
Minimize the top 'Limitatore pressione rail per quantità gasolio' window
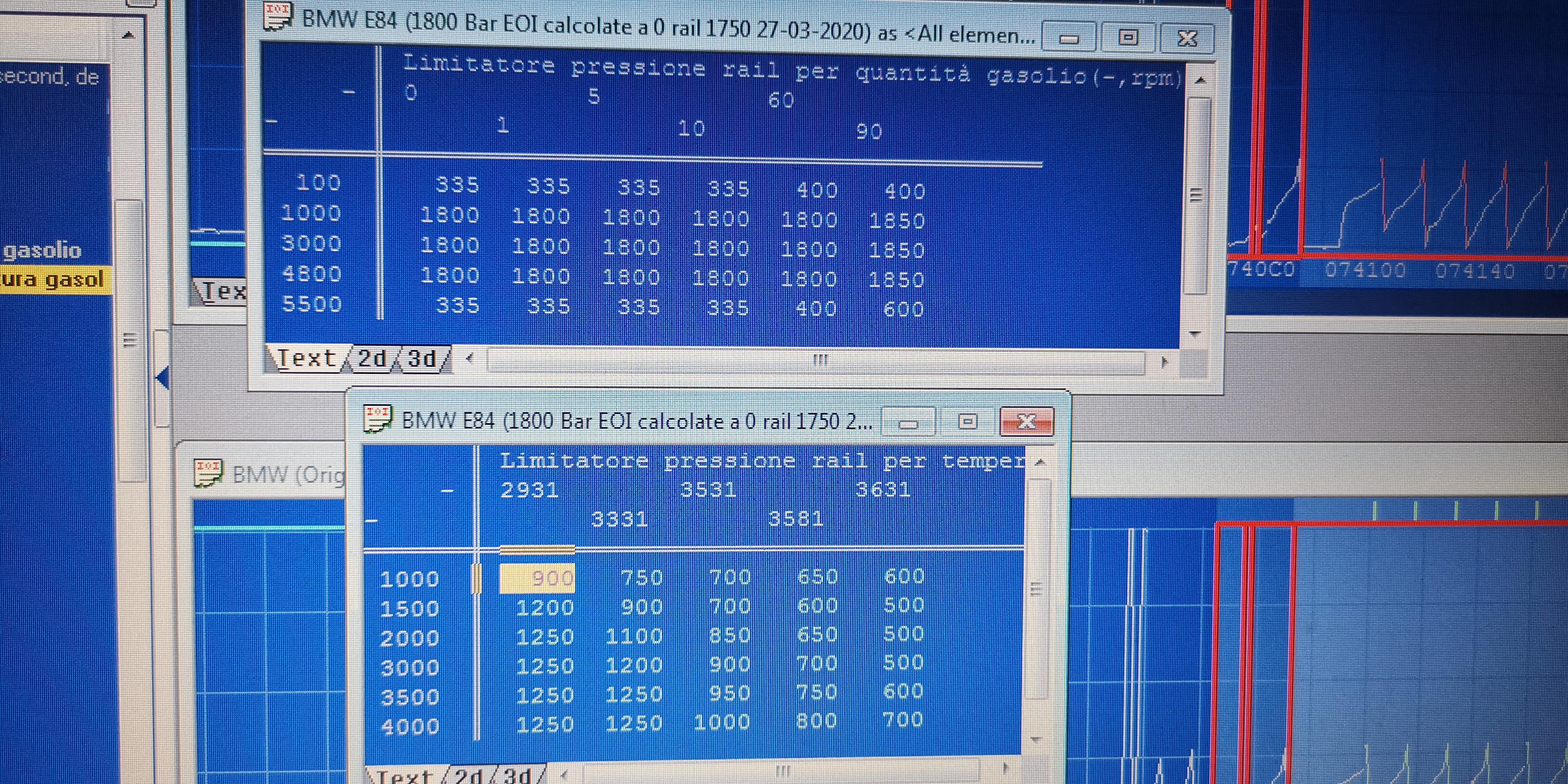click(x=1069, y=37)
